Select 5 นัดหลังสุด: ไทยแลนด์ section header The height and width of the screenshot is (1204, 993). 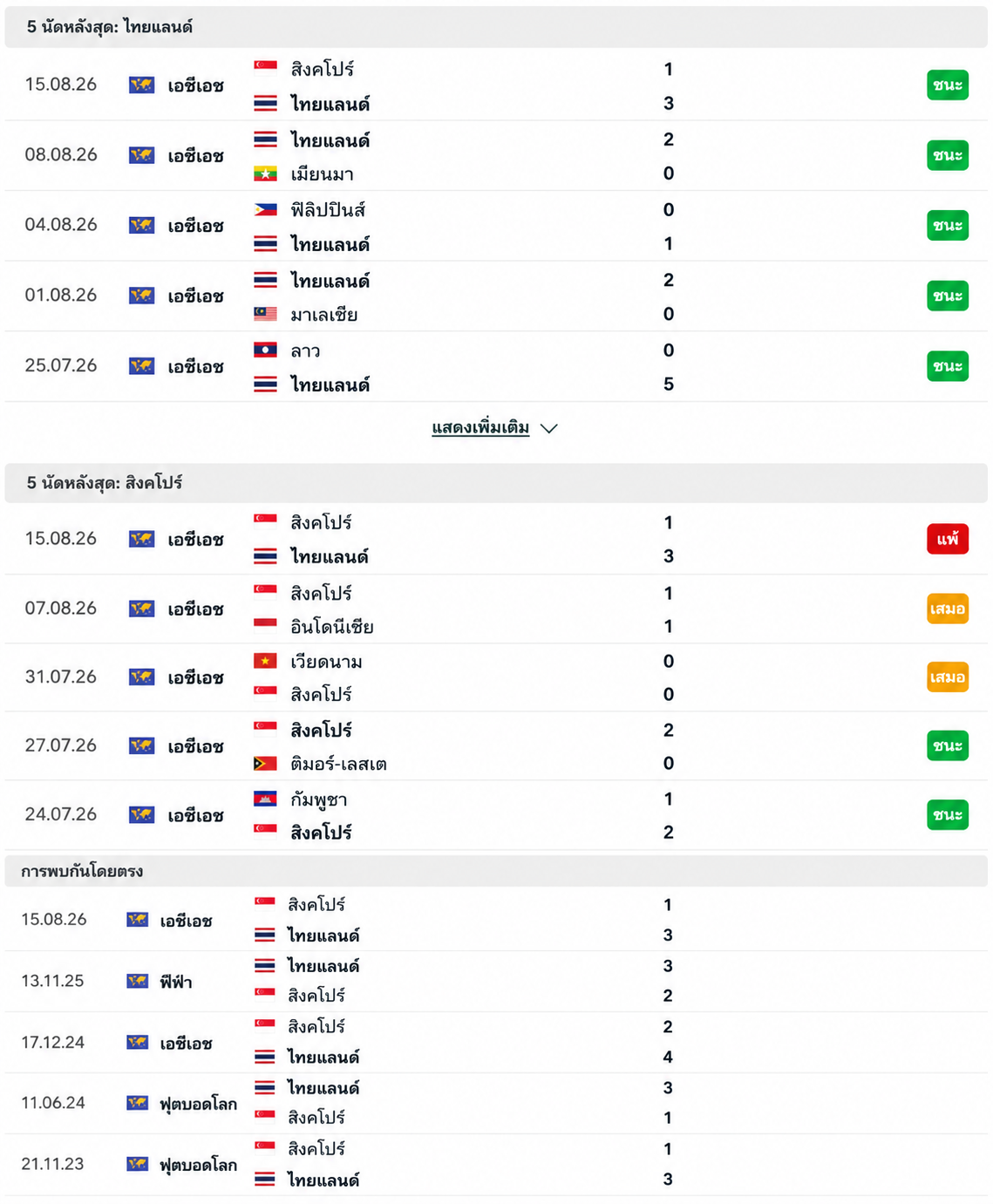click(x=496, y=27)
